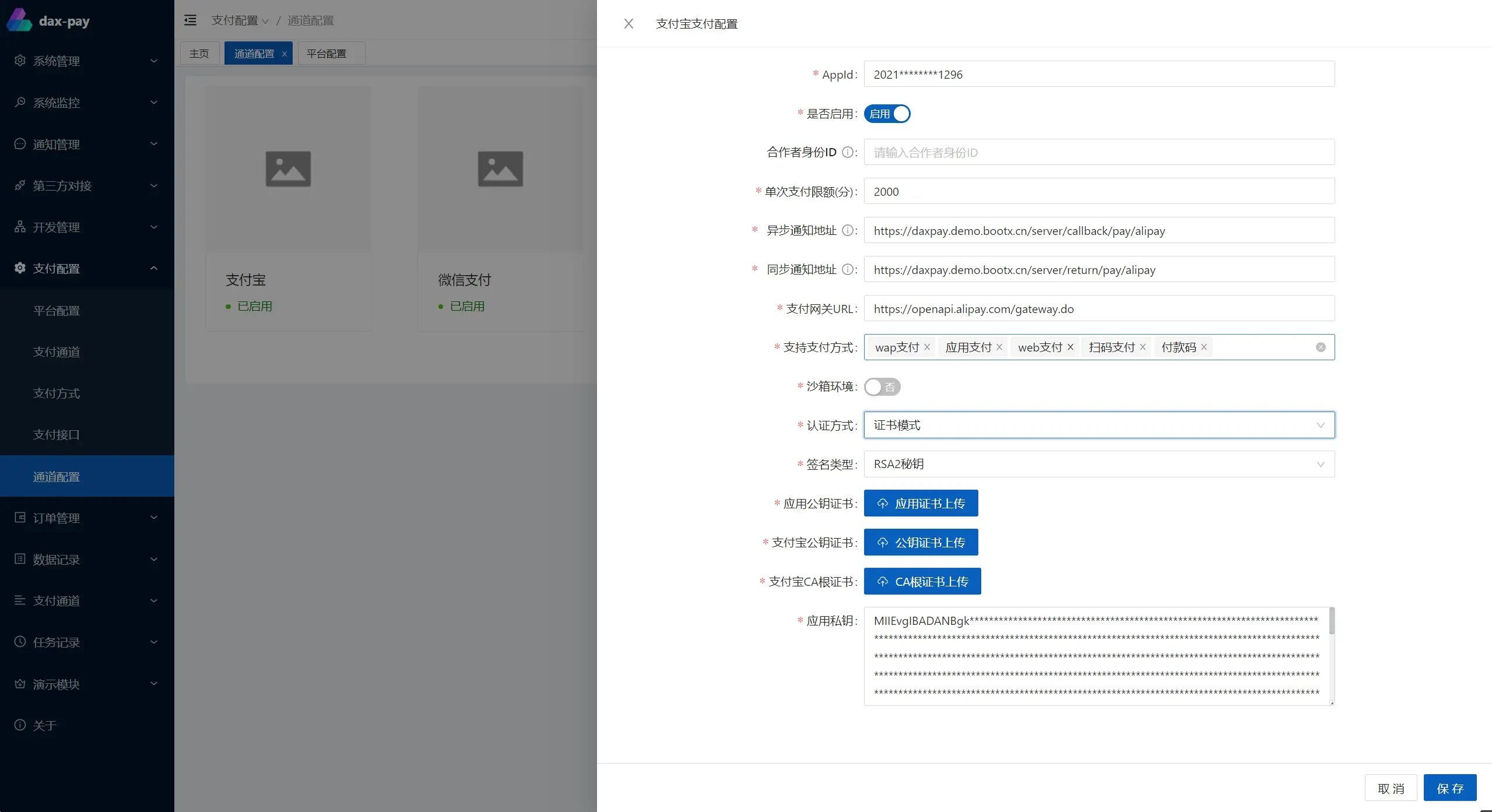
Task: Click the 通知管理 message icon
Action: pos(20,144)
